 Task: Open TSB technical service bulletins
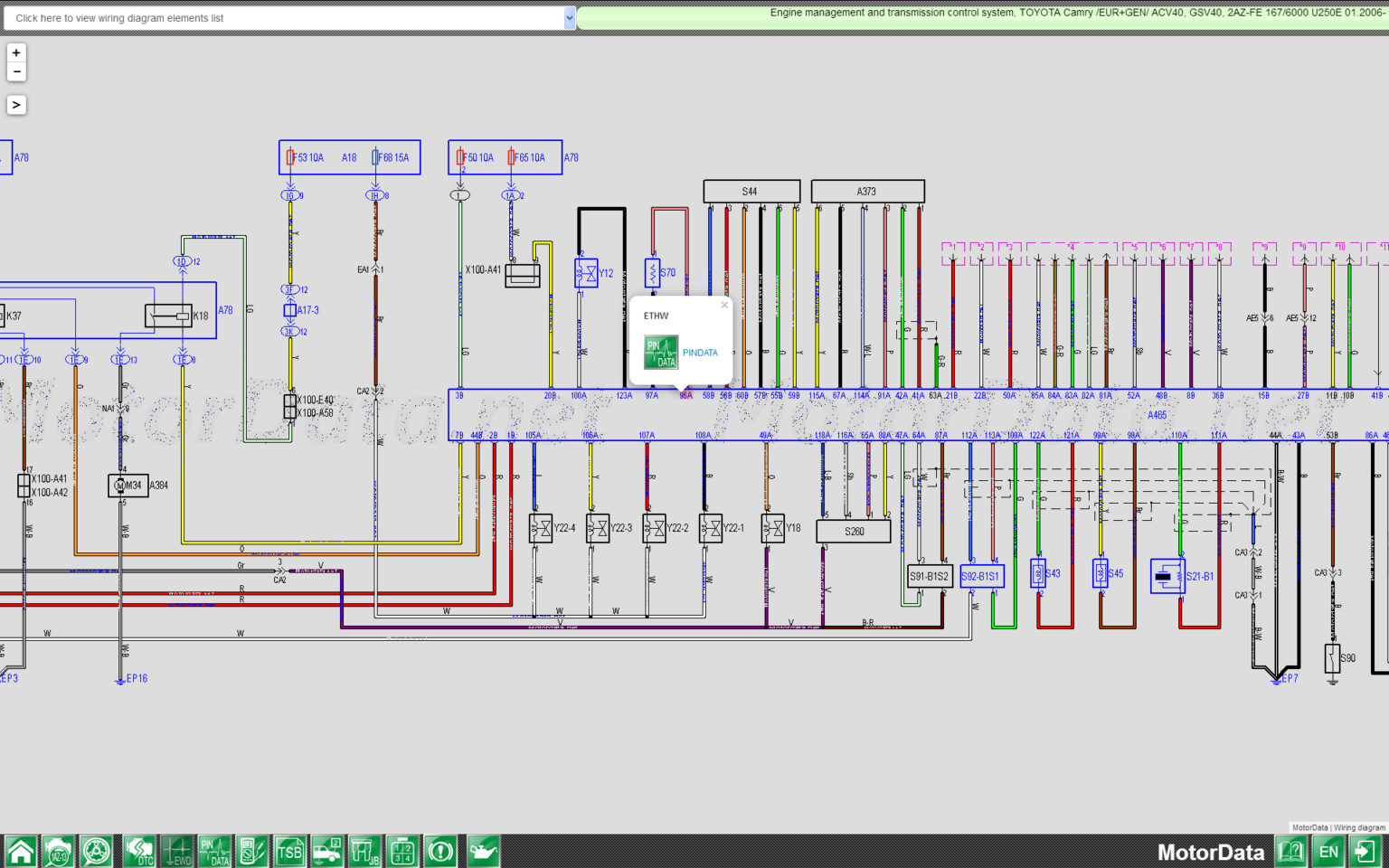(x=289, y=852)
